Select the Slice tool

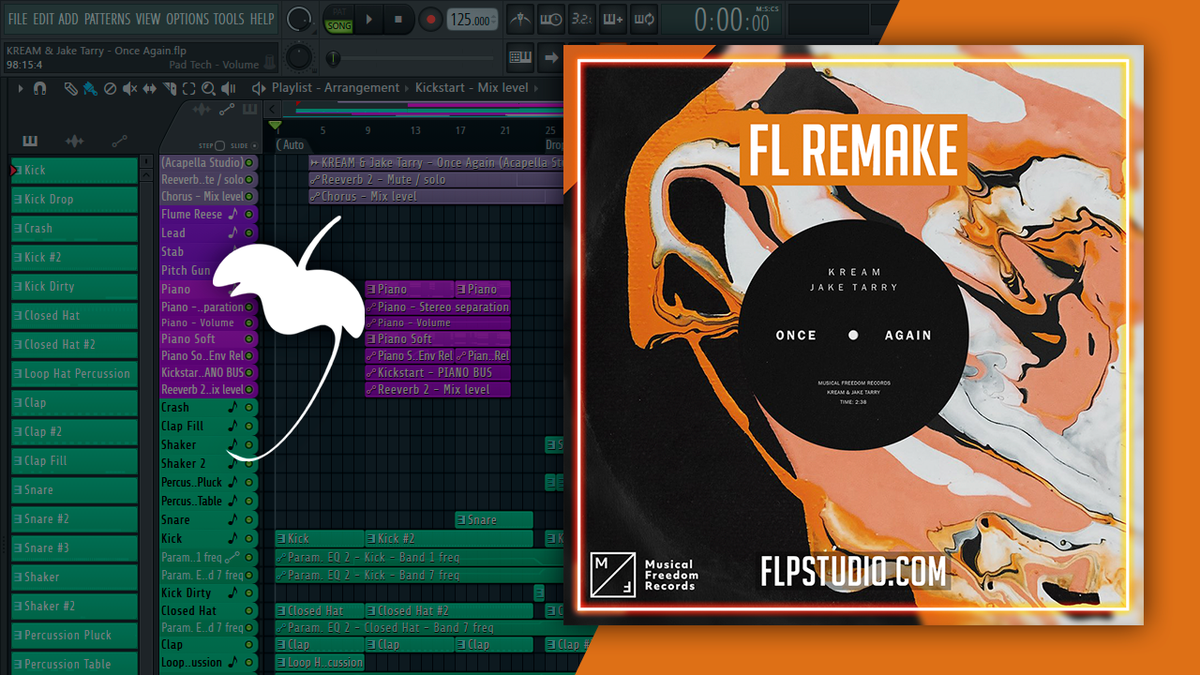pos(170,88)
